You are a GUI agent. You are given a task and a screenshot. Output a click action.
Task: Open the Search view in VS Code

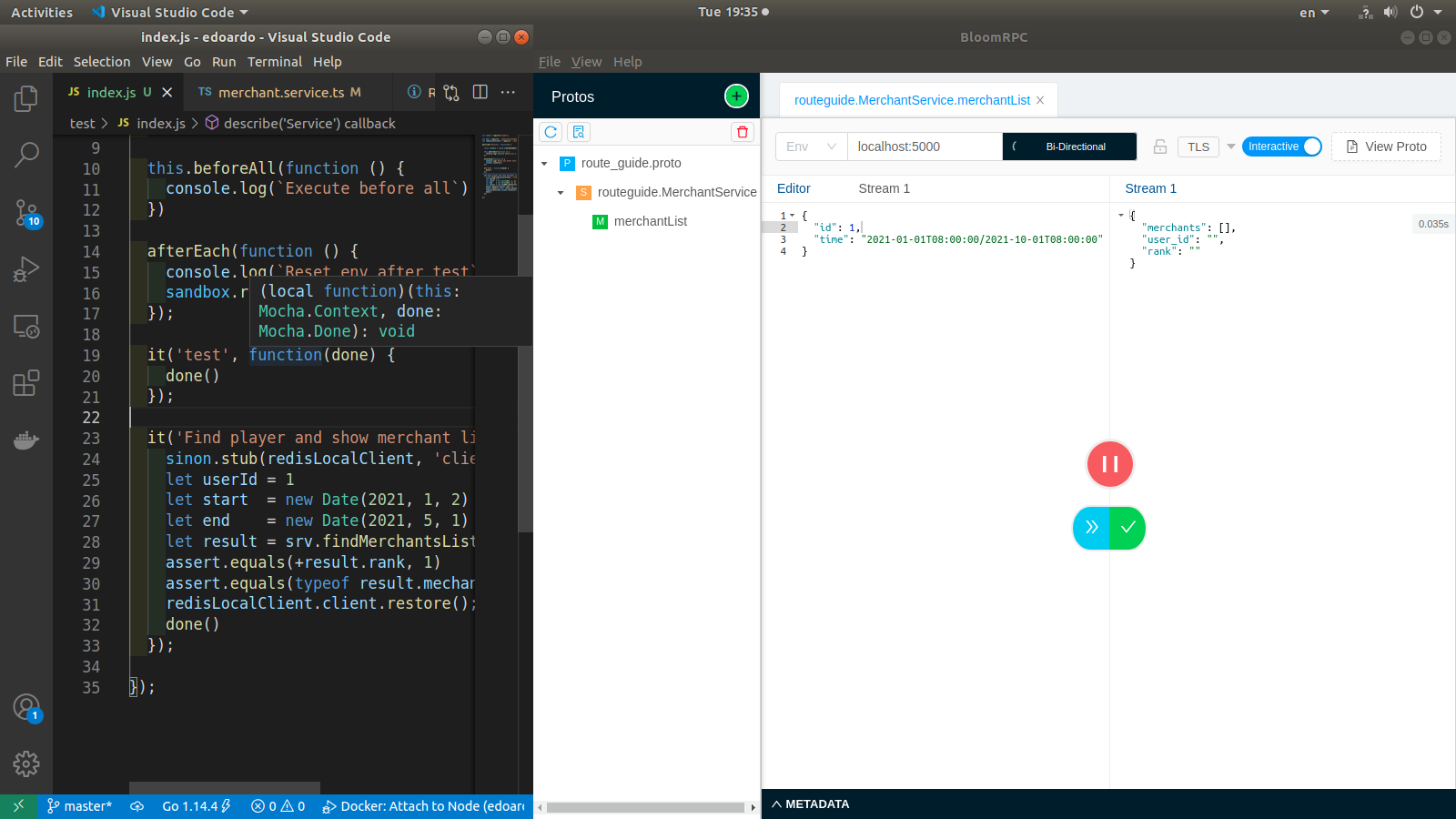(x=26, y=155)
